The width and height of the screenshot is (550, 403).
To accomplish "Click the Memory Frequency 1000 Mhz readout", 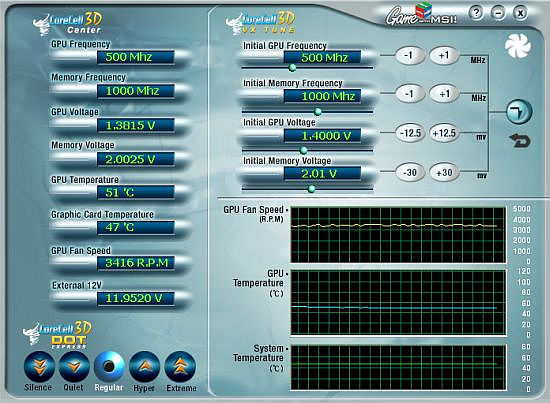I will click(x=135, y=91).
